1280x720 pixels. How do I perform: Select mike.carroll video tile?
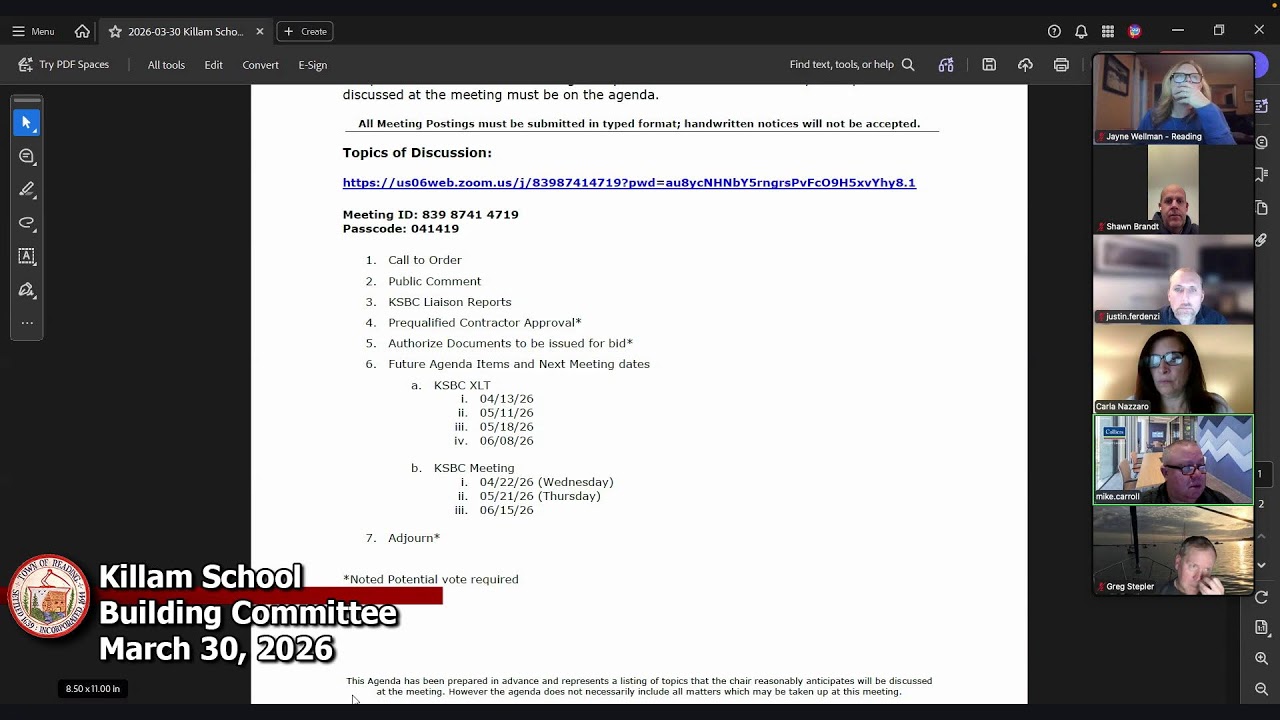pos(1173,459)
